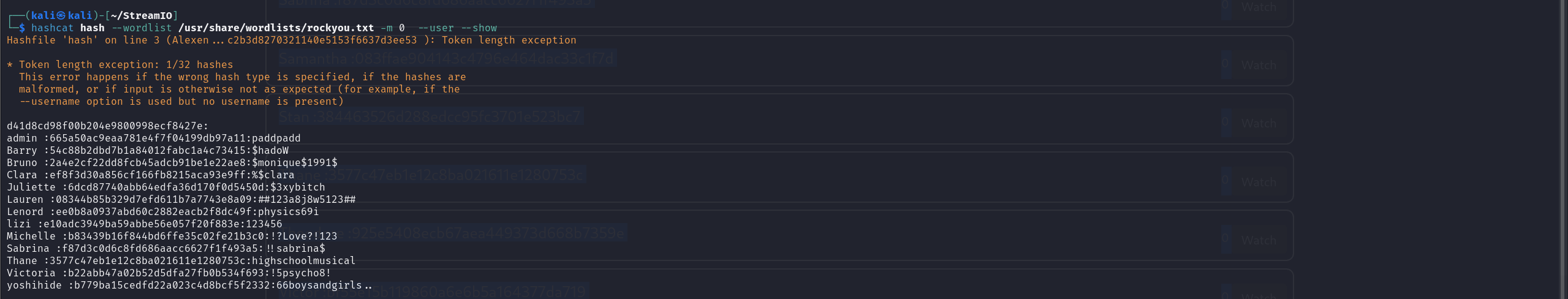Click the Kali skull symbol in the prompt
The image size is (1568, 299).
coord(61,15)
